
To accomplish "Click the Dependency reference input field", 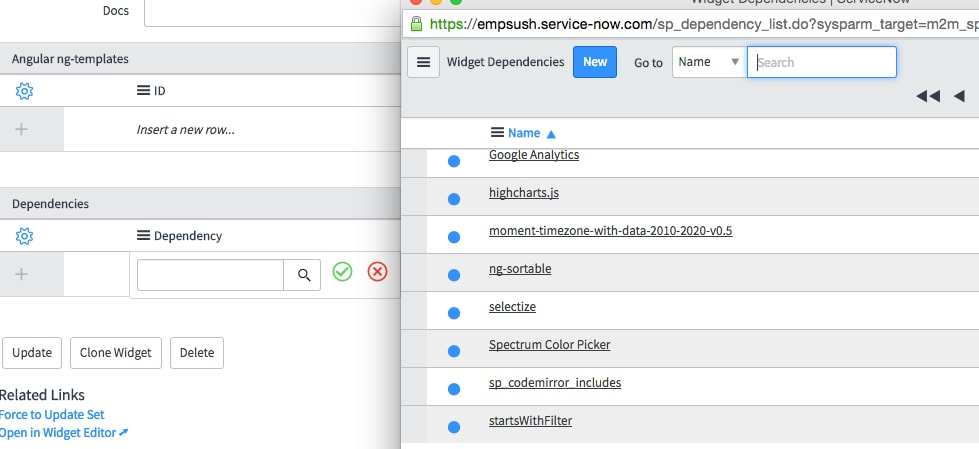I will click(x=210, y=275).
